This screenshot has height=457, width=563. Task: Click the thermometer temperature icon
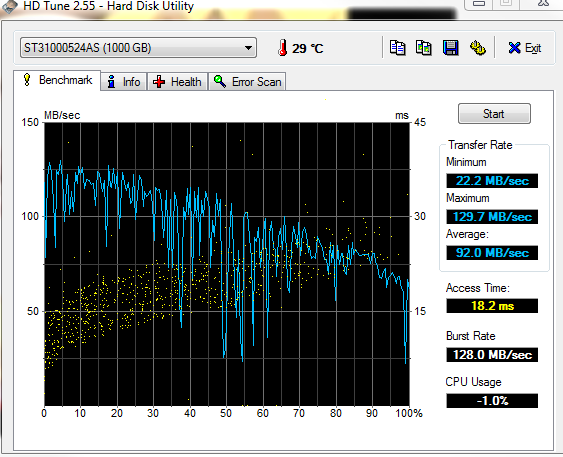(283, 48)
